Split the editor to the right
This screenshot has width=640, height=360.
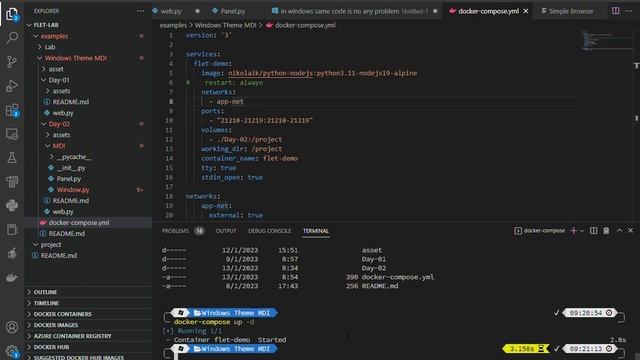click(616, 11)
